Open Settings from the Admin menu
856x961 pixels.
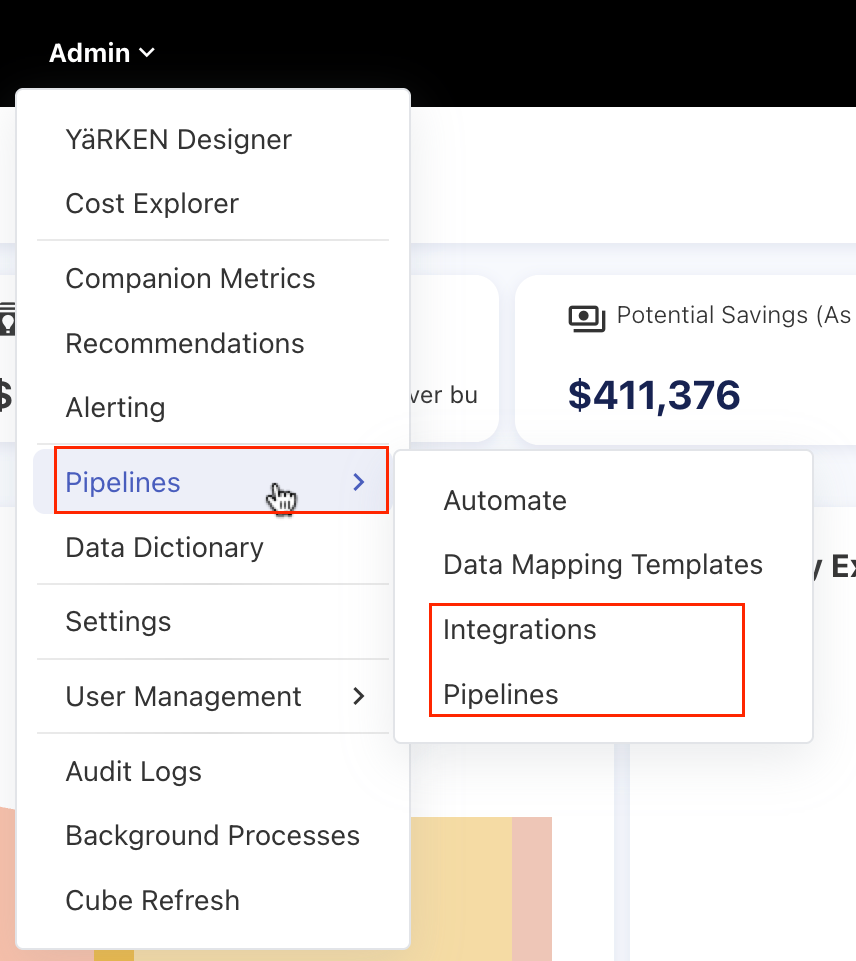pyautogui.click(x=118, y=621)
